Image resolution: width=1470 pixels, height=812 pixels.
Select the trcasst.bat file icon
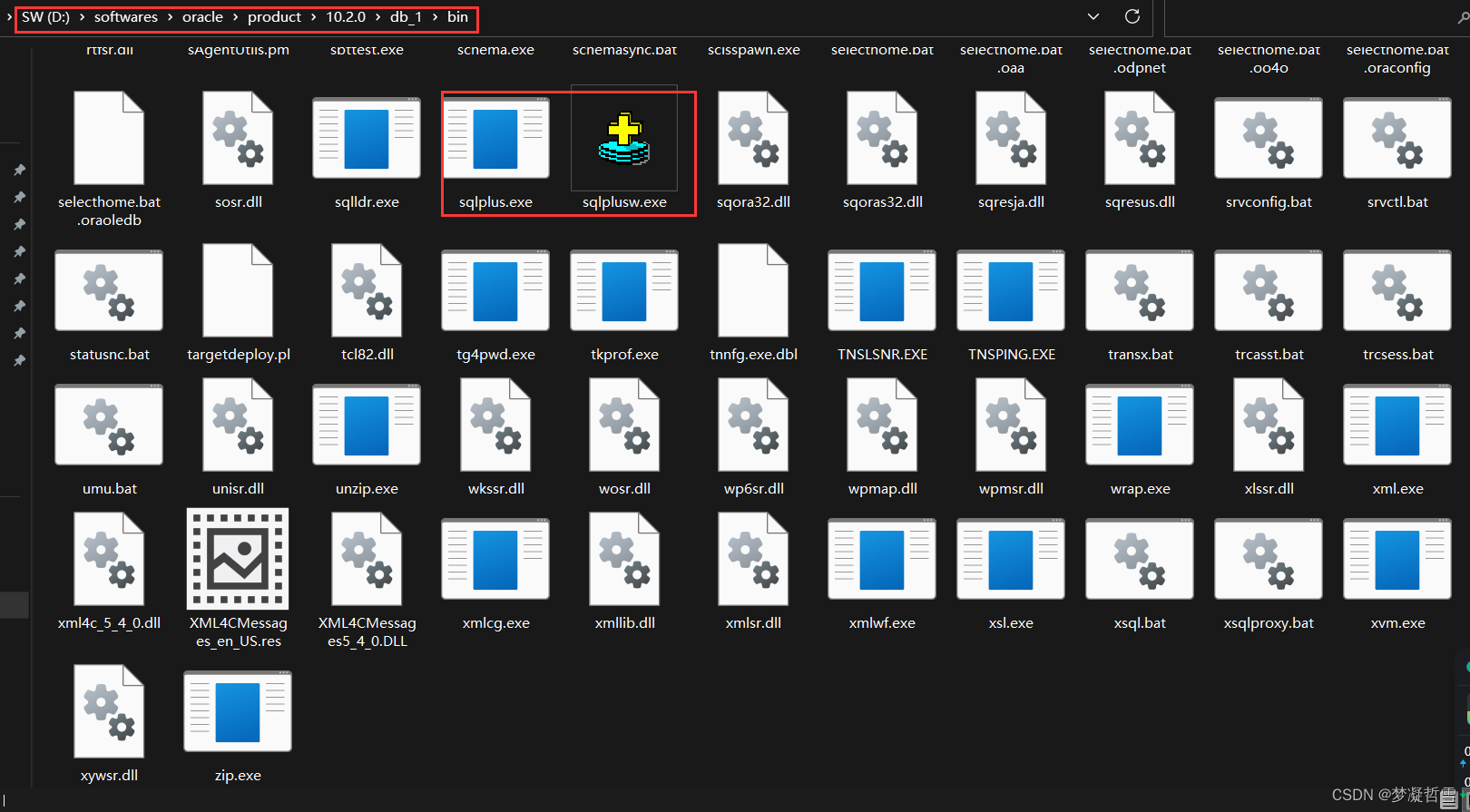point(1269,291)
